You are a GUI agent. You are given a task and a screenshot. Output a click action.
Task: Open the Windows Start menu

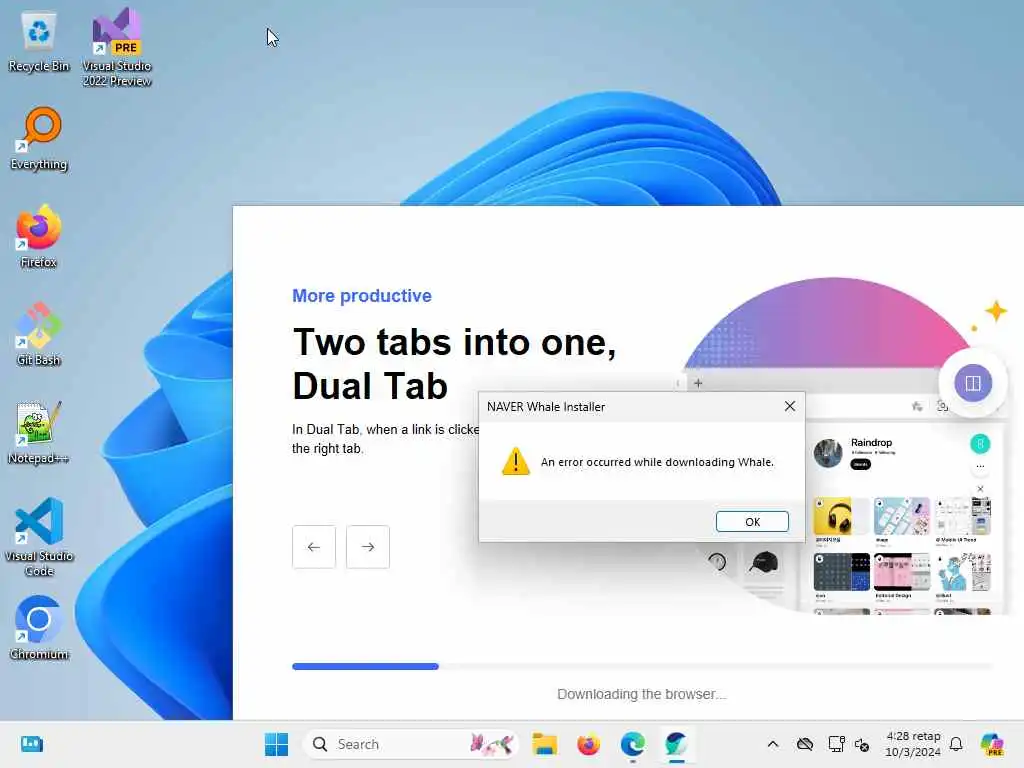(x=276, y=744)
